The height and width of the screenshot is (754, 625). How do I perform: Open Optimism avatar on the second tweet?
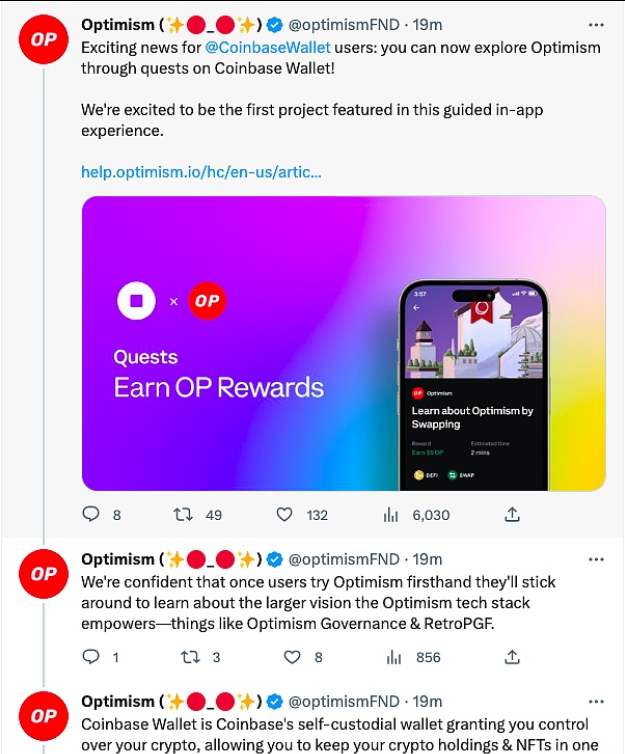(x=44, y=575)
